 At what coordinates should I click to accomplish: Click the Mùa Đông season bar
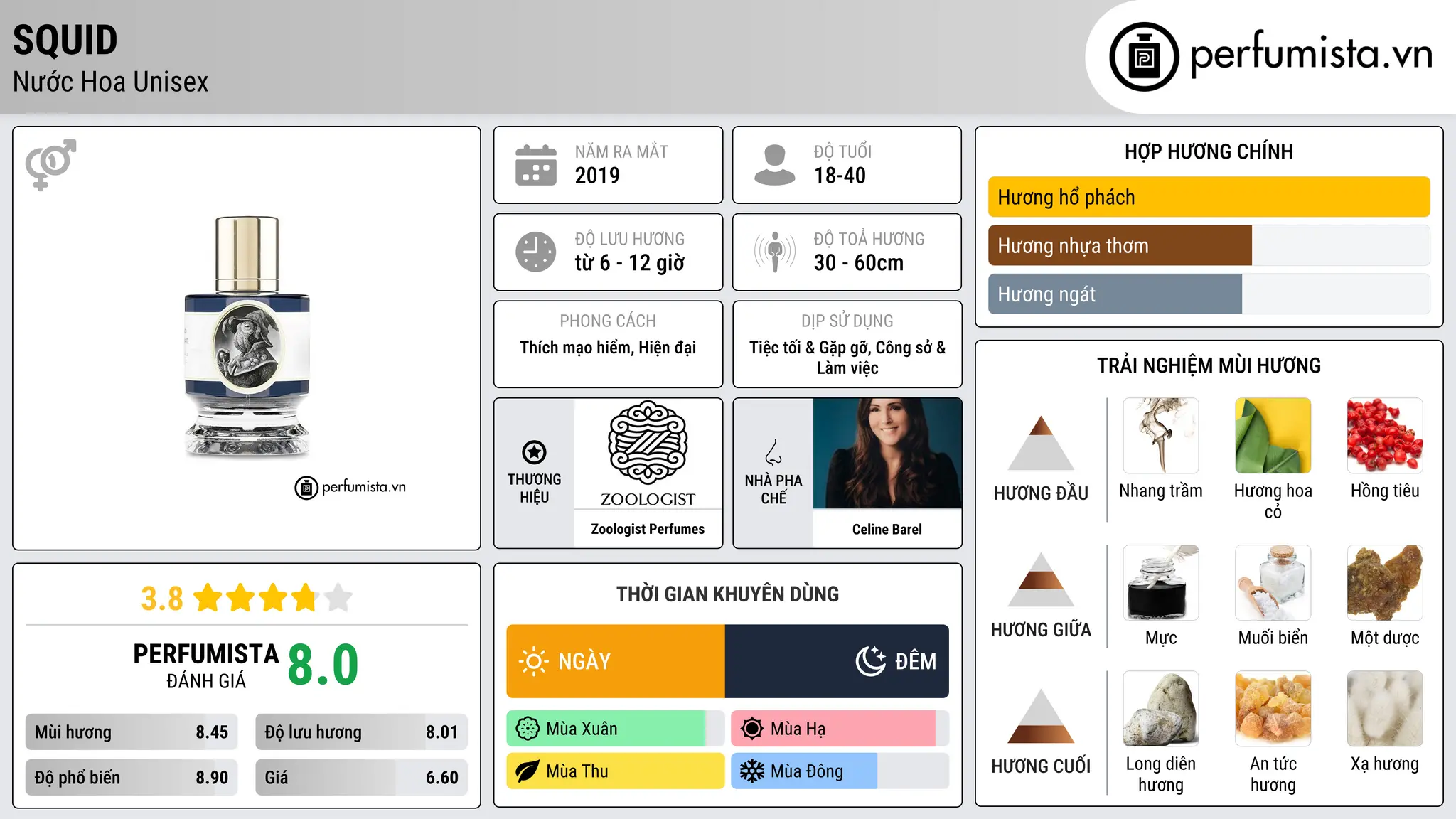click(x=840, y=771)
